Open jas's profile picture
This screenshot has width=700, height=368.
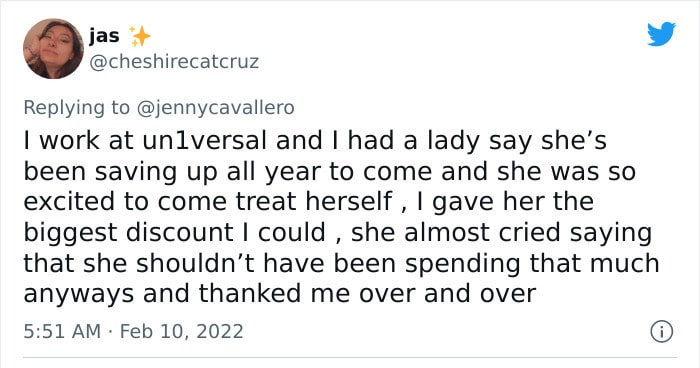coord(53,49)
